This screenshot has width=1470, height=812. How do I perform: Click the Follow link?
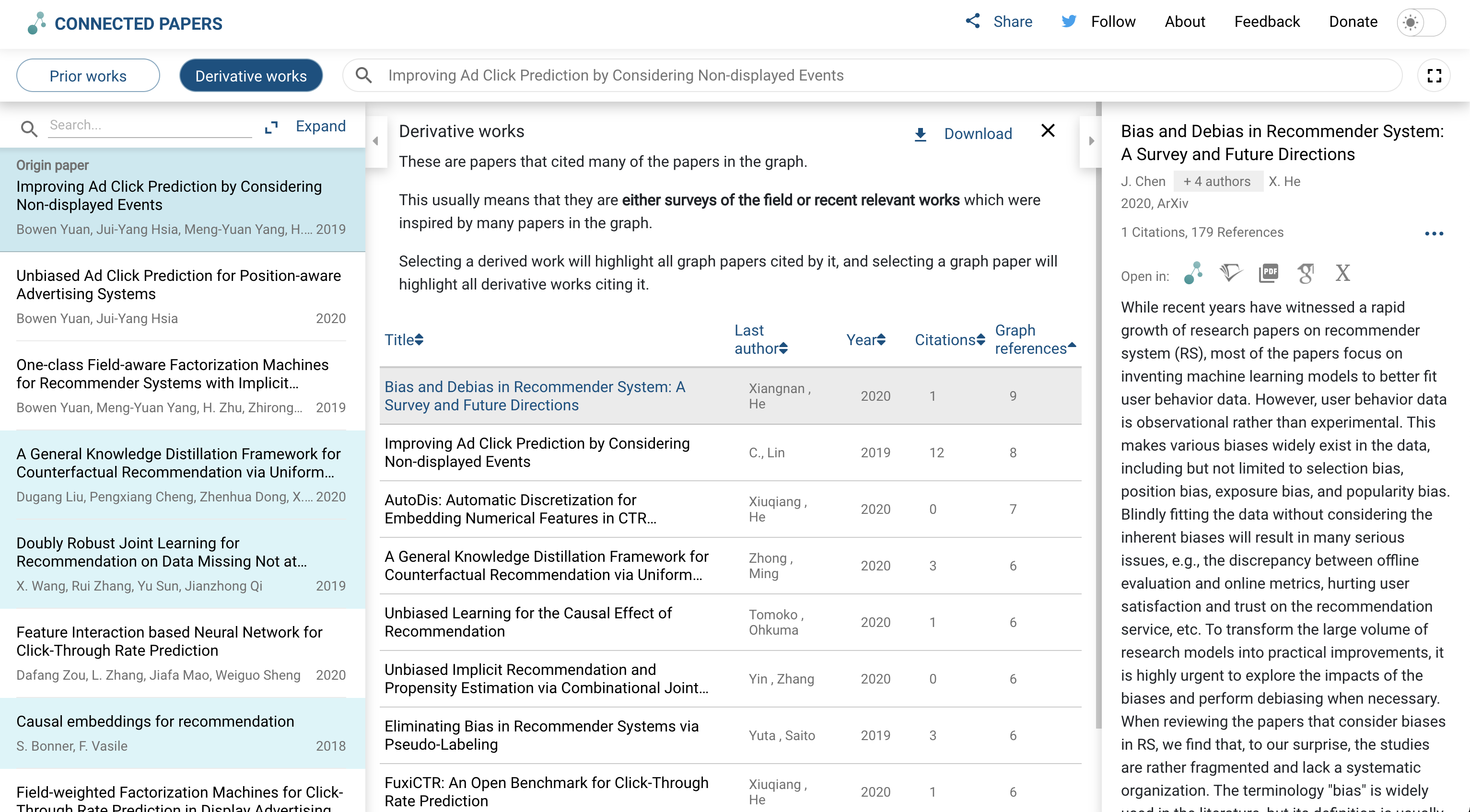click(x=1113, y=22)
